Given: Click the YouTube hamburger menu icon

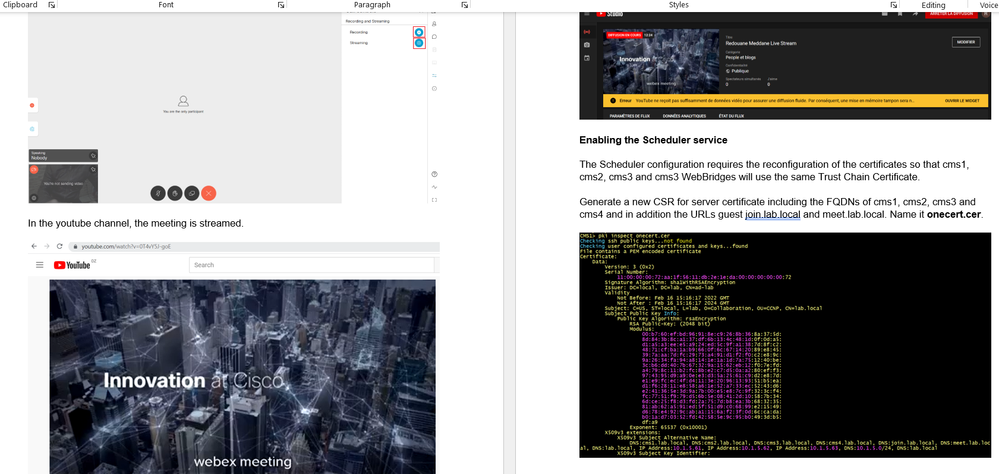Looking at the screenshot, I should click(40, 265).
